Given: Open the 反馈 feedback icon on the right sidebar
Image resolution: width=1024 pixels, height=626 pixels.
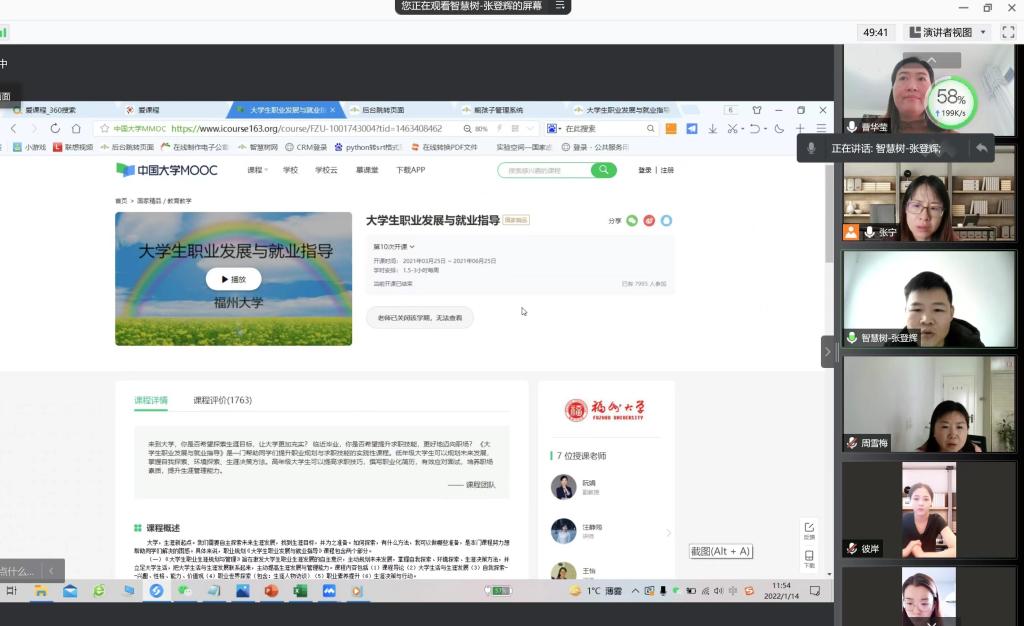Looking at the screenshot, I should coord(809,530).
